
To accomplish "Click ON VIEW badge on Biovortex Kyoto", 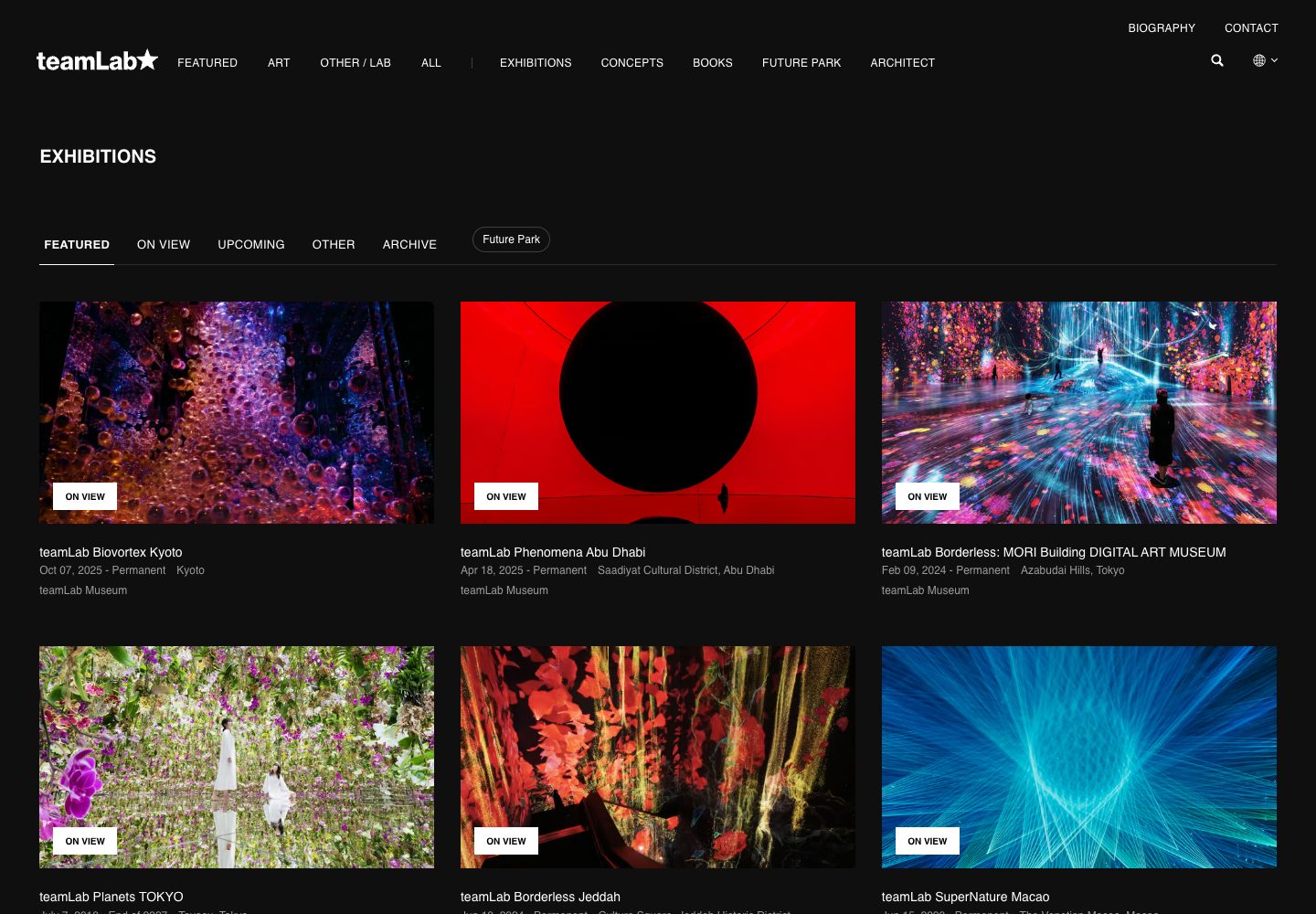I will [85, 496].
